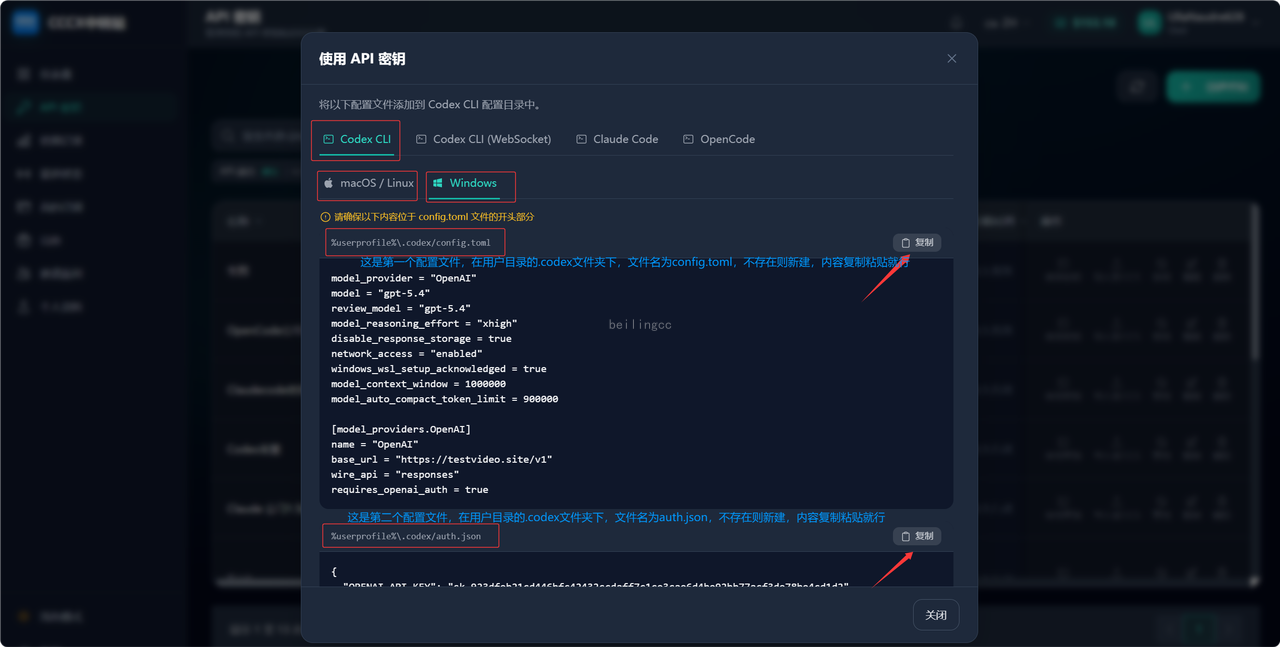Click the 关闭 button at the dialog bottom
The height and width of the screenshot is (647, 1280).
pos(936,615)
